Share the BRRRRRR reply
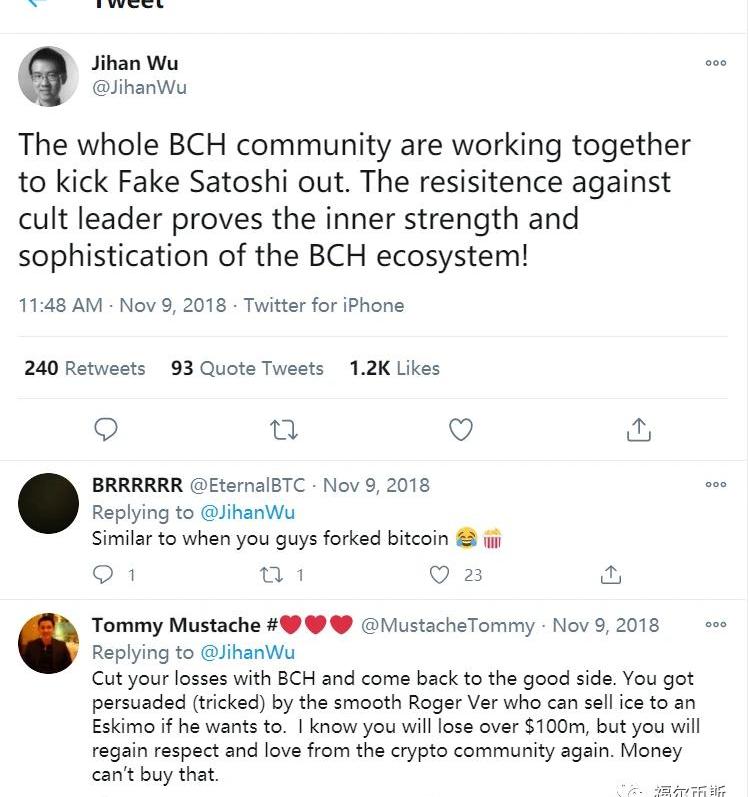The image size is (749, 797). 610,574
